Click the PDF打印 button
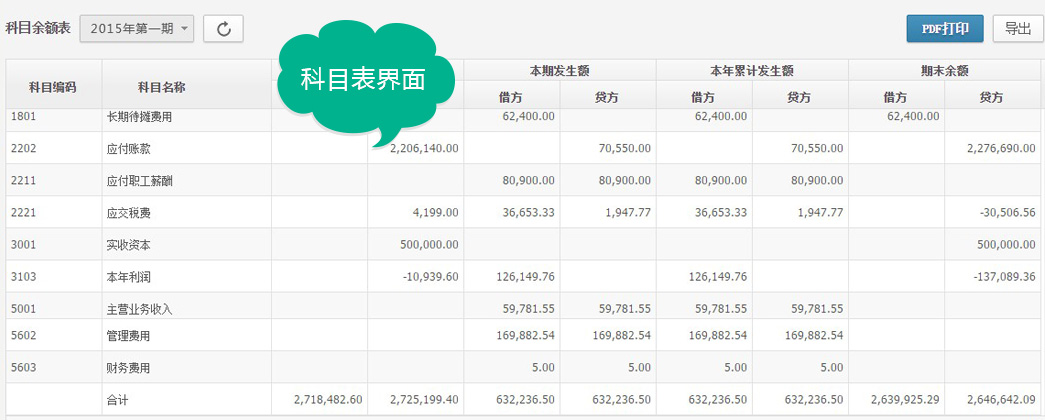Image resolution: width=1045 pixels, height=420 pixels. tap(944, 29)
